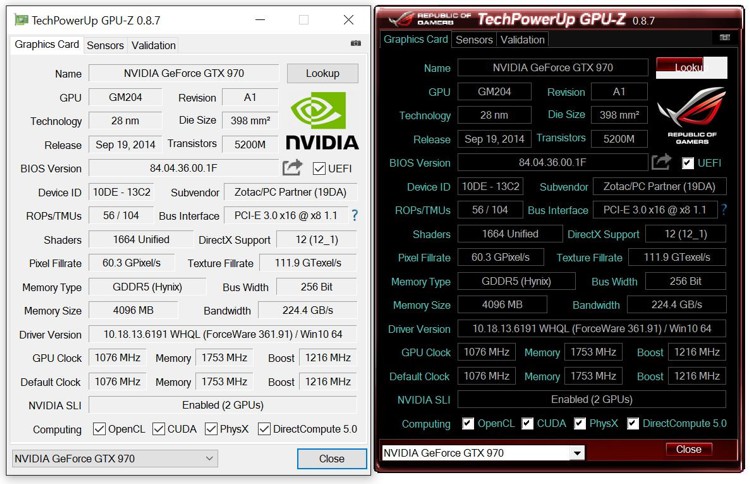
Task: Click GM204 GPU field in left window
Action: (125, 97)
